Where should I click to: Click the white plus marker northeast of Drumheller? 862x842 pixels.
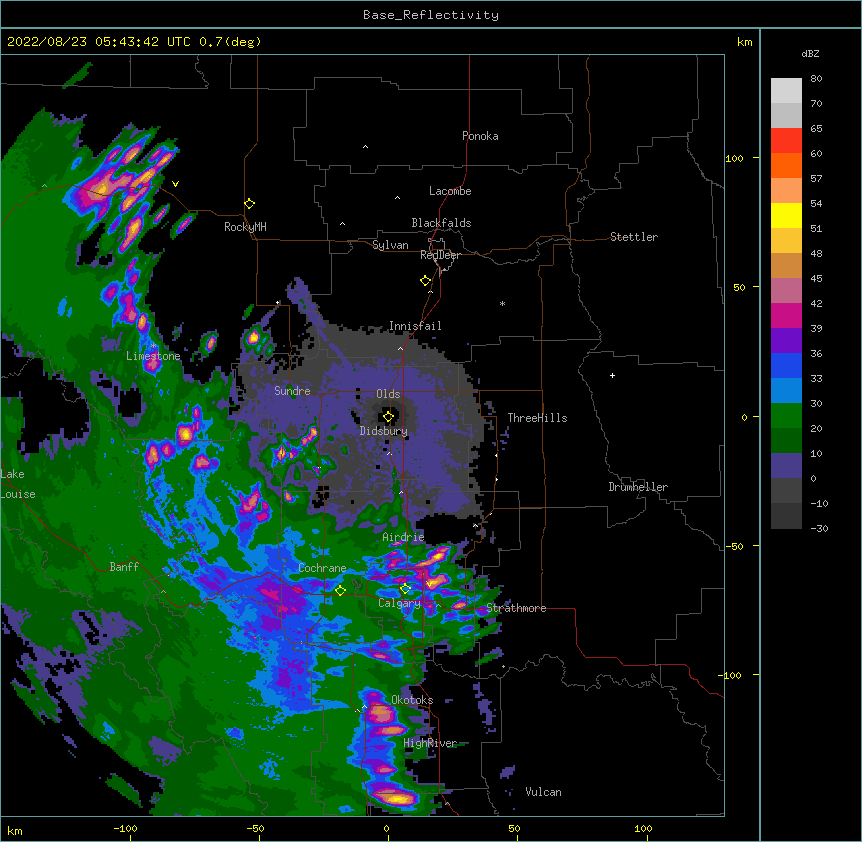(612, 375)
